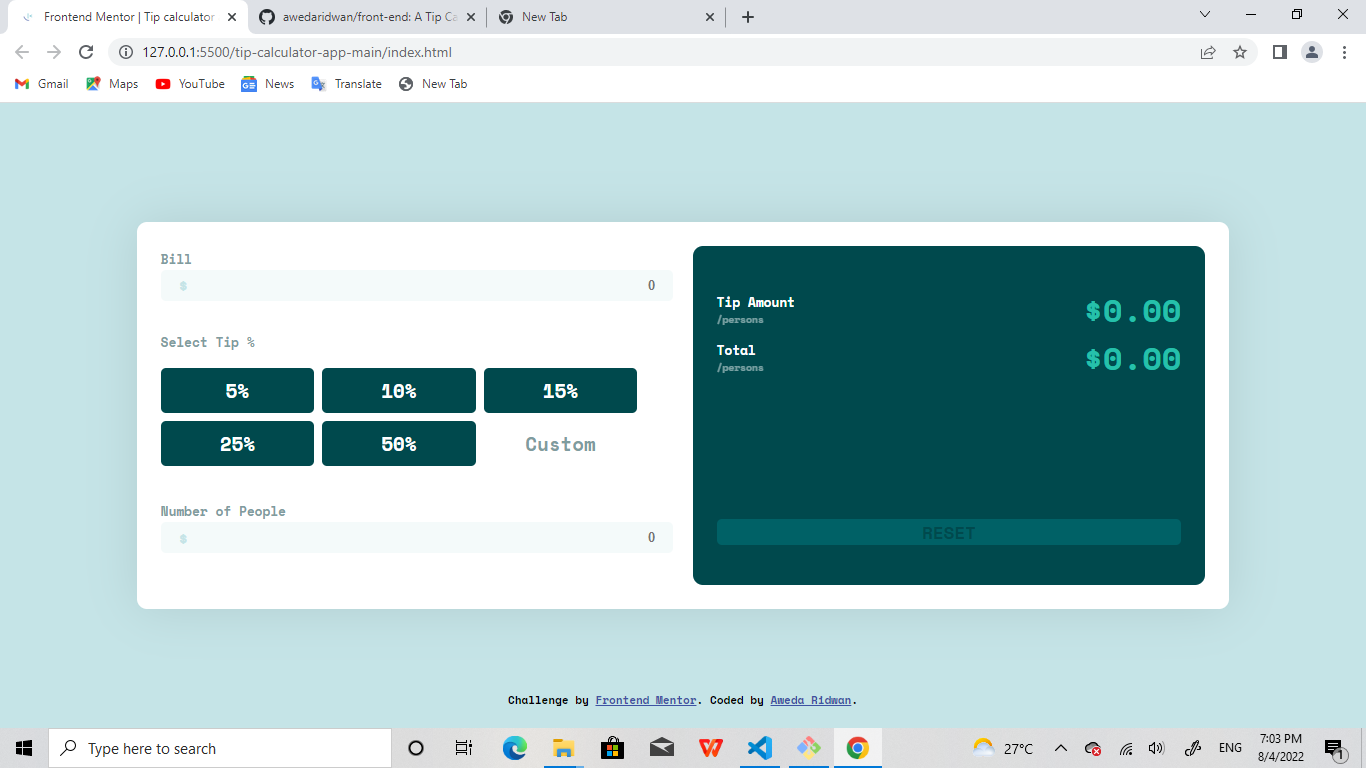Click the Windows Start button
1366x768 pixels.
(24, 748)
